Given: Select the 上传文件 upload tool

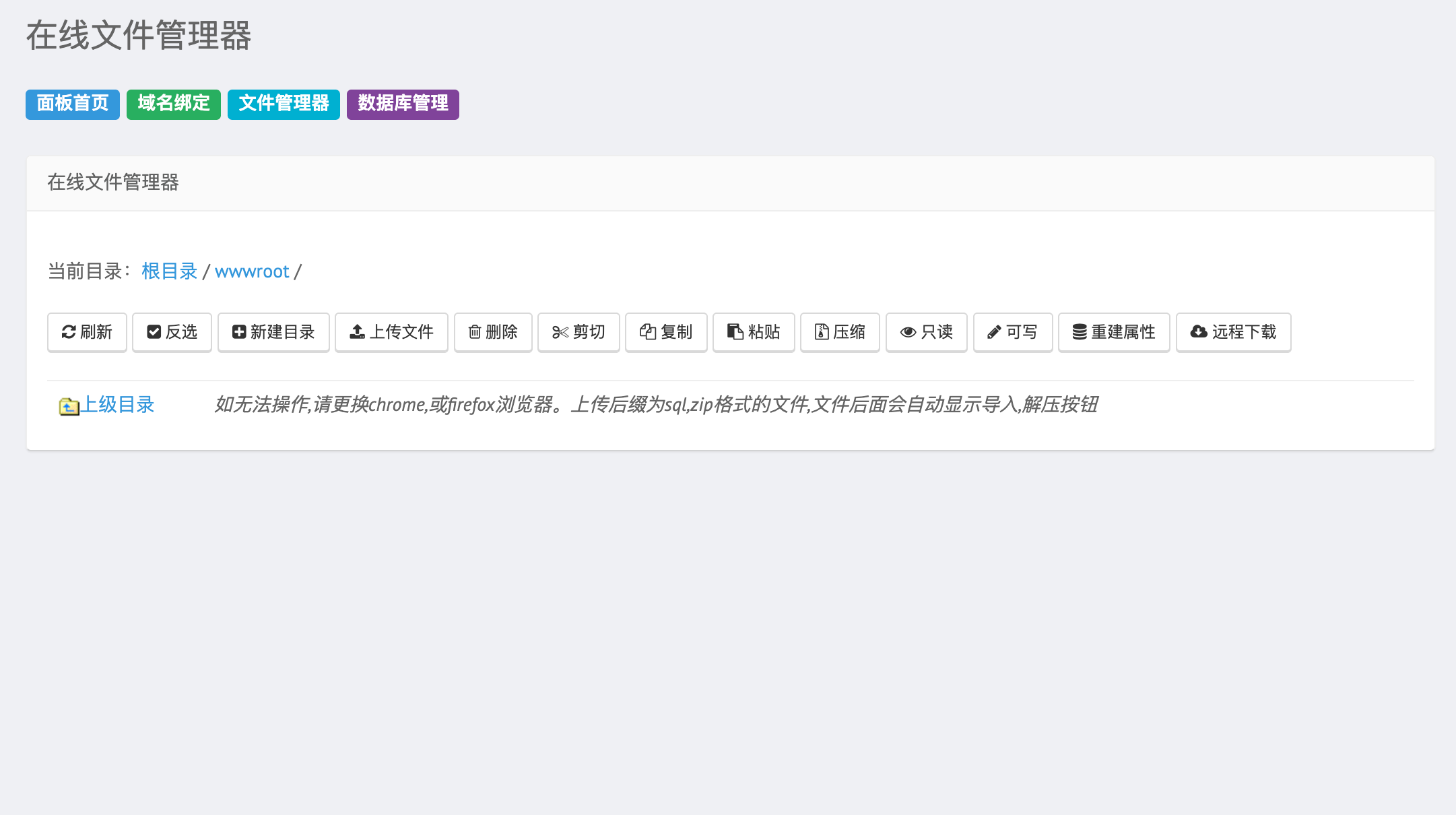Looking at the screenshot, I should click(391, 332).
